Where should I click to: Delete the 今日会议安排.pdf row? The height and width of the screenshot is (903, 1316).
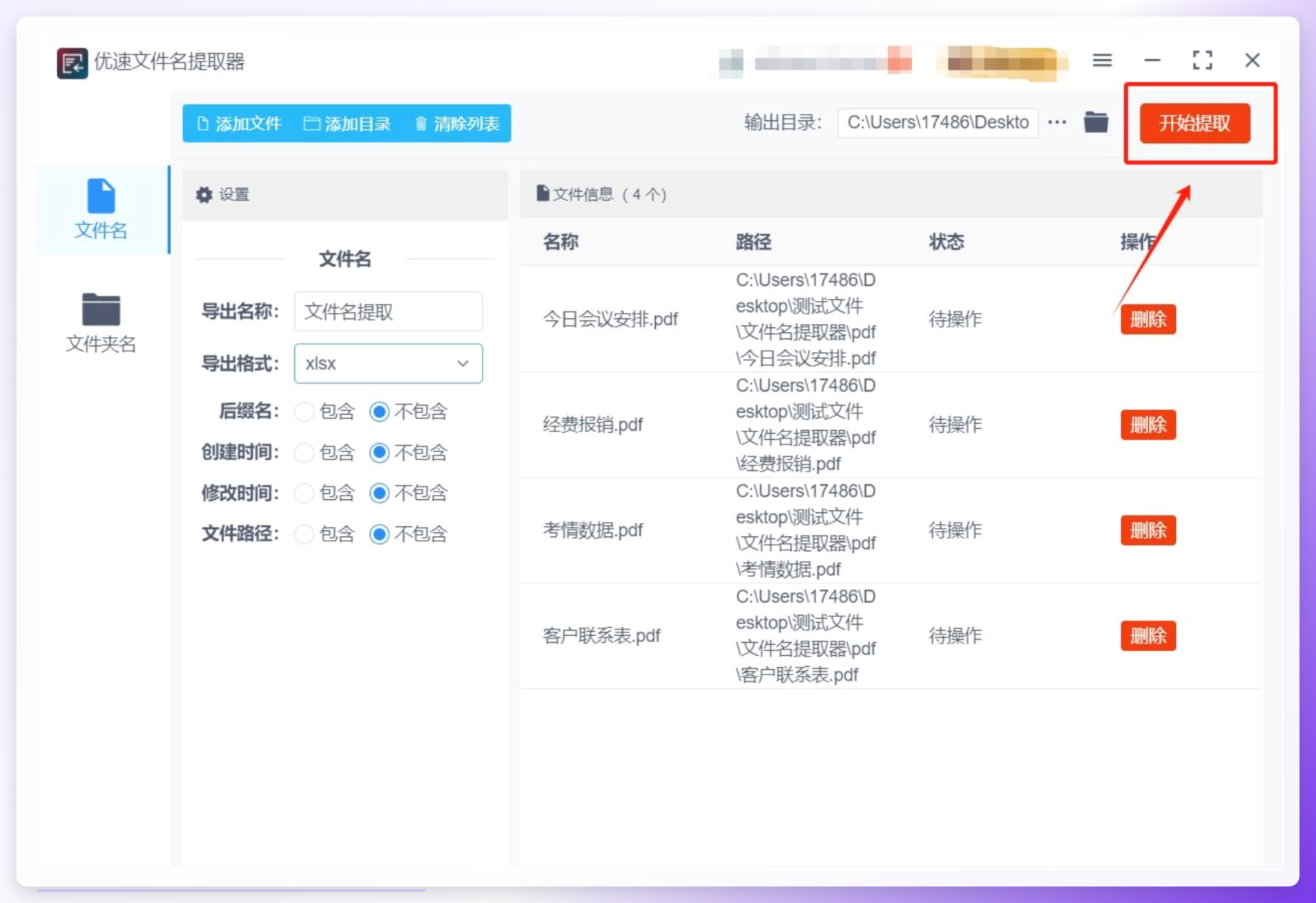tap(1148, 320)
